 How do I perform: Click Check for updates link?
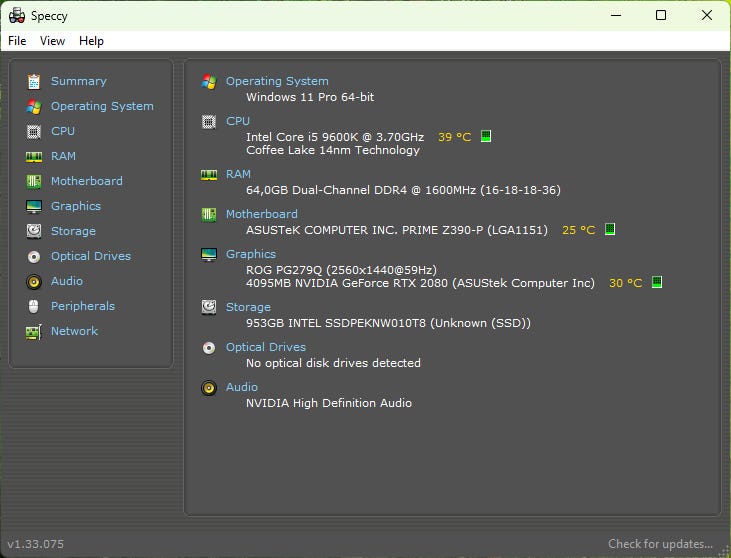point(660,544)
